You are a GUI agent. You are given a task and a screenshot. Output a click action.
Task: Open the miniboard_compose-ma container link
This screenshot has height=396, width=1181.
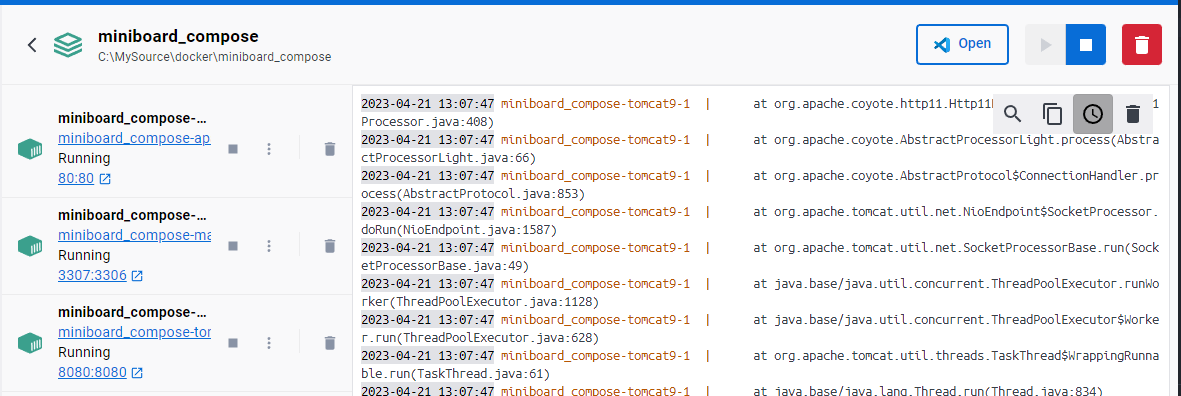click(134, 236)
